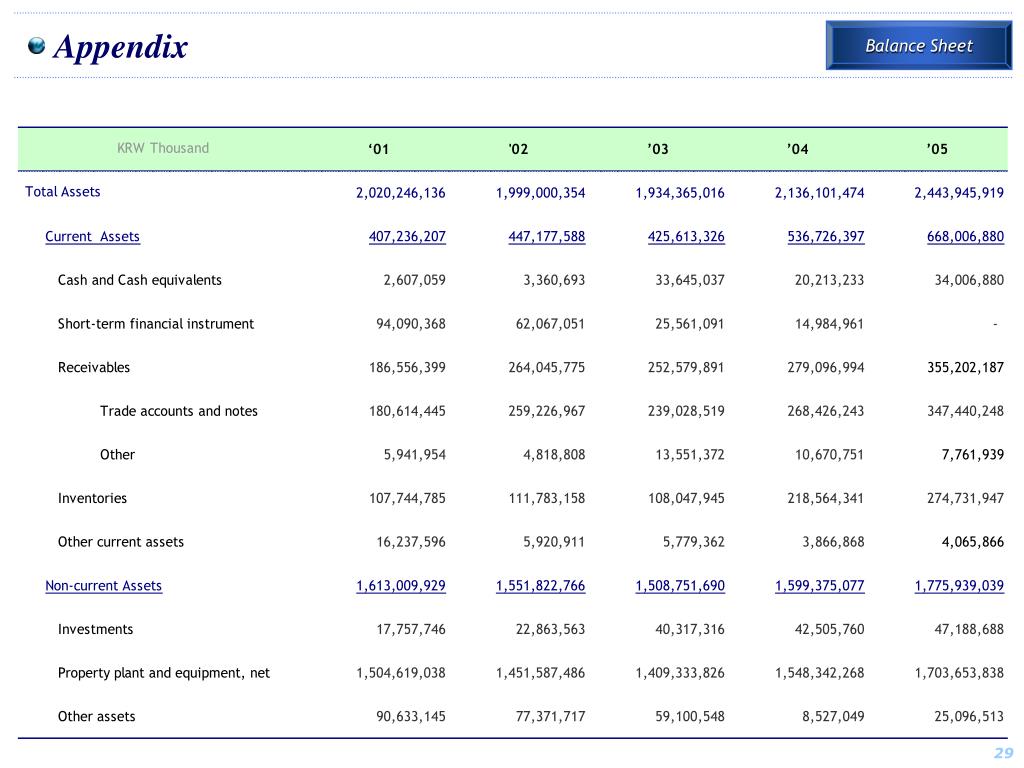Screen dimensions: 1024x768
Task: Click receivables value 355,202,187
Action: (x=965, y=368)
